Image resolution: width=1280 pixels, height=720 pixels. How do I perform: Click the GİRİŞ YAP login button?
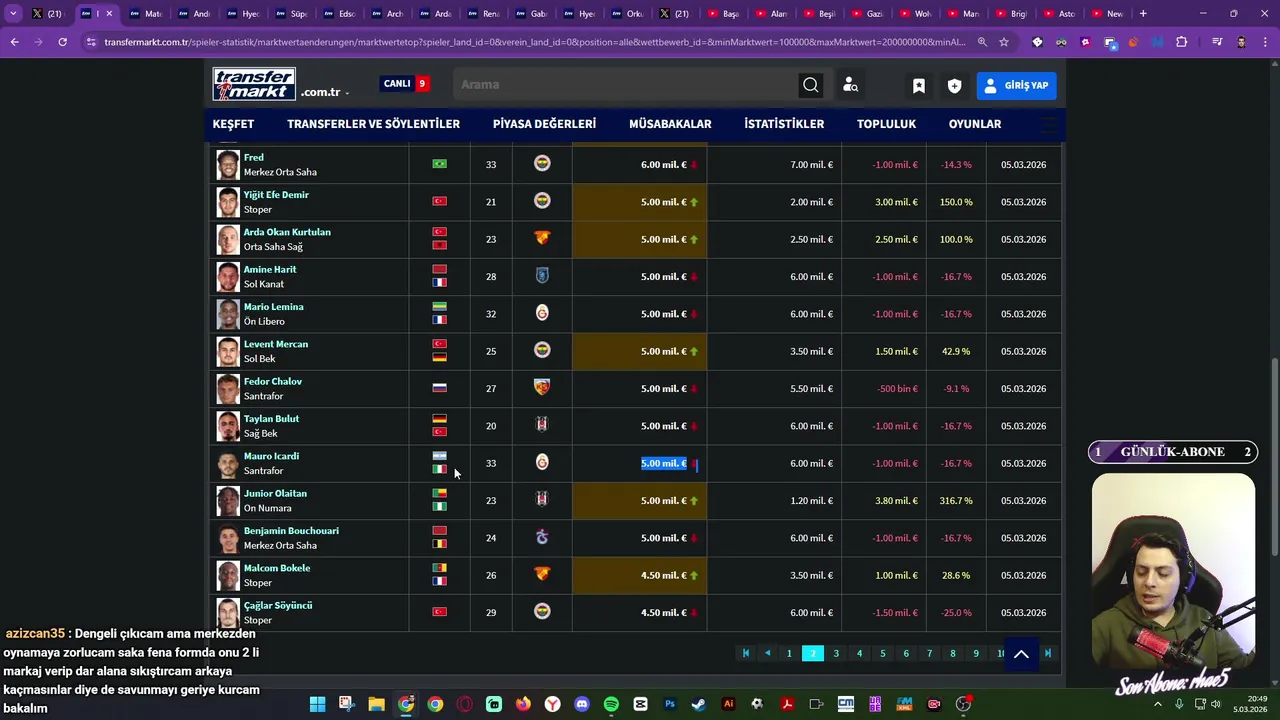1016,86
